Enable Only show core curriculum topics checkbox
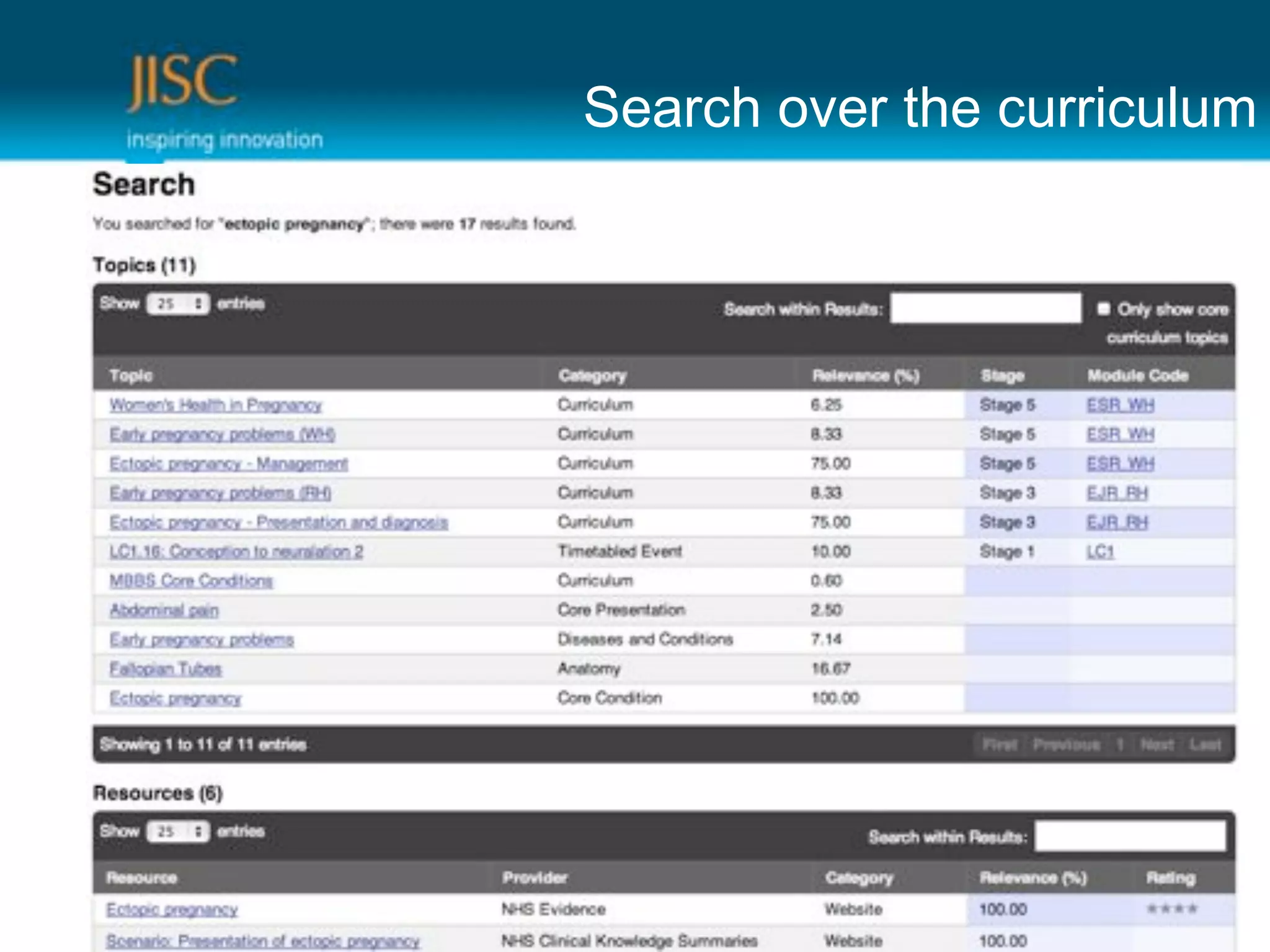 click(1103, 309)
